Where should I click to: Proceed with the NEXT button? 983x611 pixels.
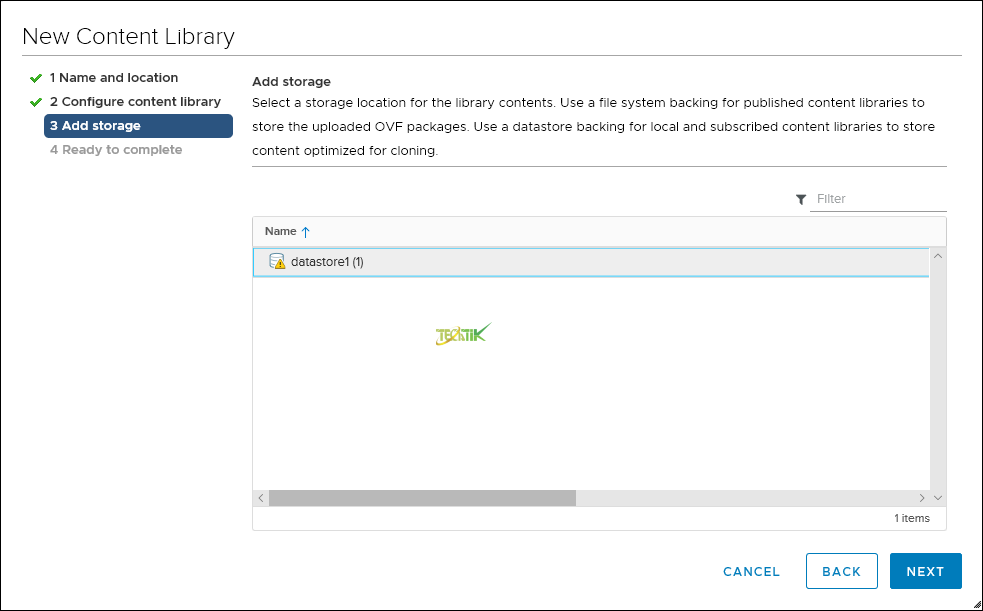925,571
